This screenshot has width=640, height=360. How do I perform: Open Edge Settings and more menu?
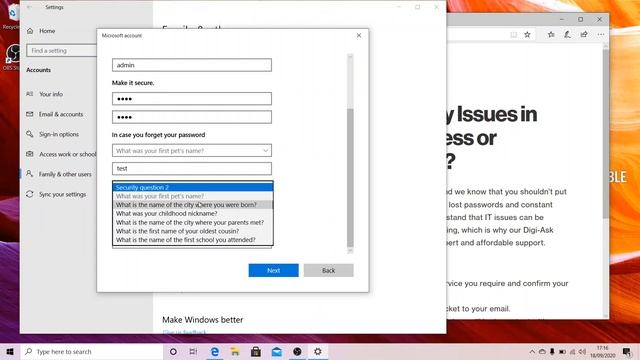coord(601,35)
